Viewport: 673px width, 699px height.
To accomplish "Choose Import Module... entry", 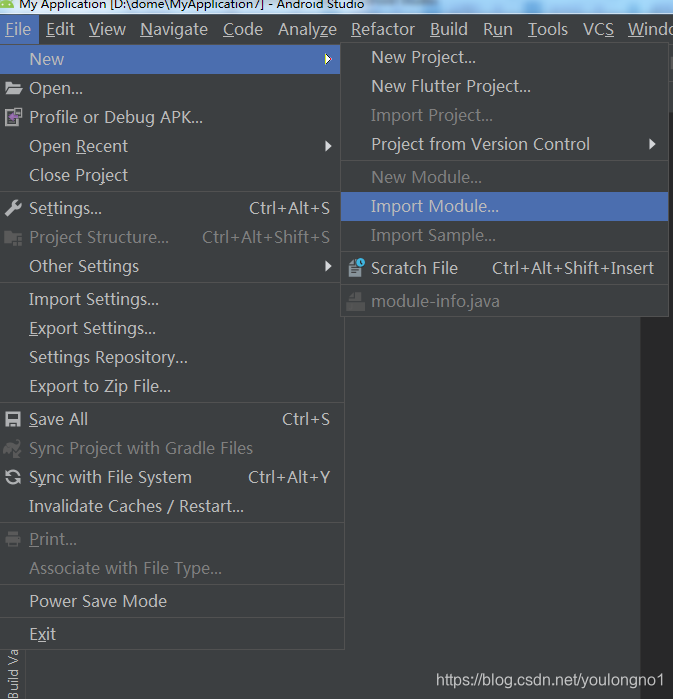I will (505, 206).
